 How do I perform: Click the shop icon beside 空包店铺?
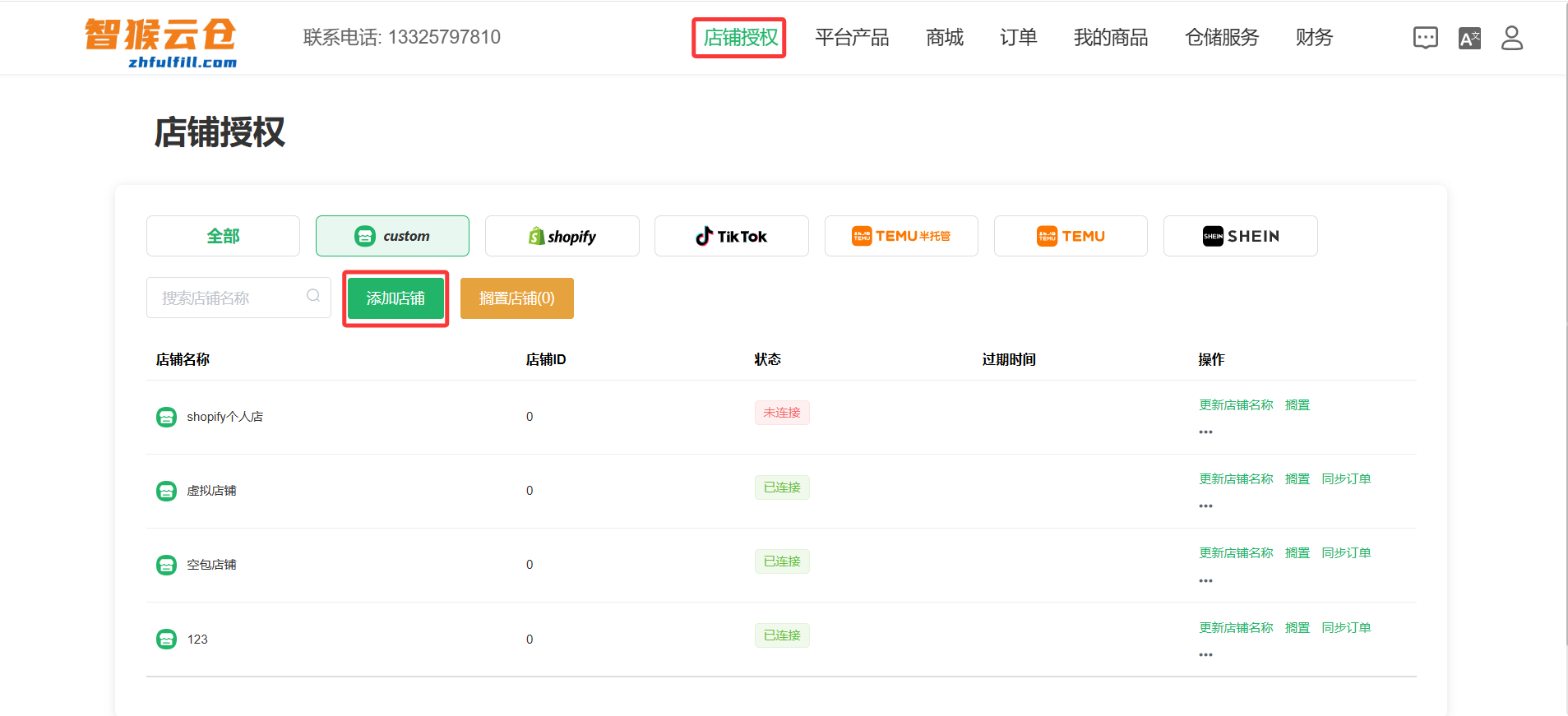[166, 565]
